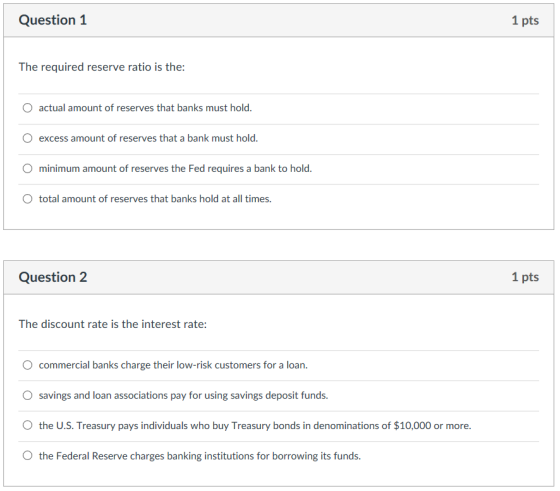Select radio button for 'actual amount of reserves'
Screen dimensions: 560x491
tap(28, 108)
